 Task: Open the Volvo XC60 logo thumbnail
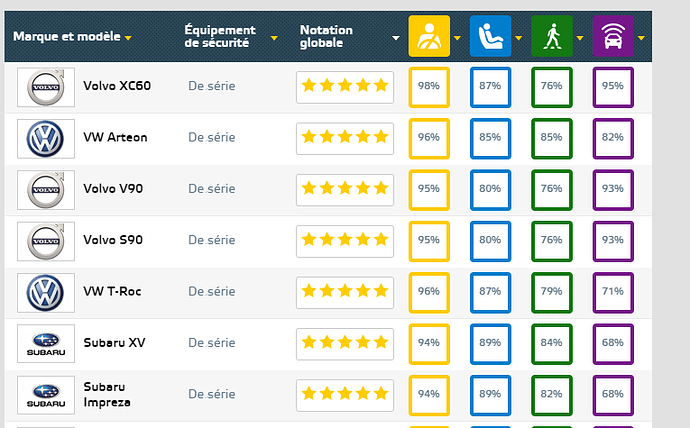click(46, 87)
